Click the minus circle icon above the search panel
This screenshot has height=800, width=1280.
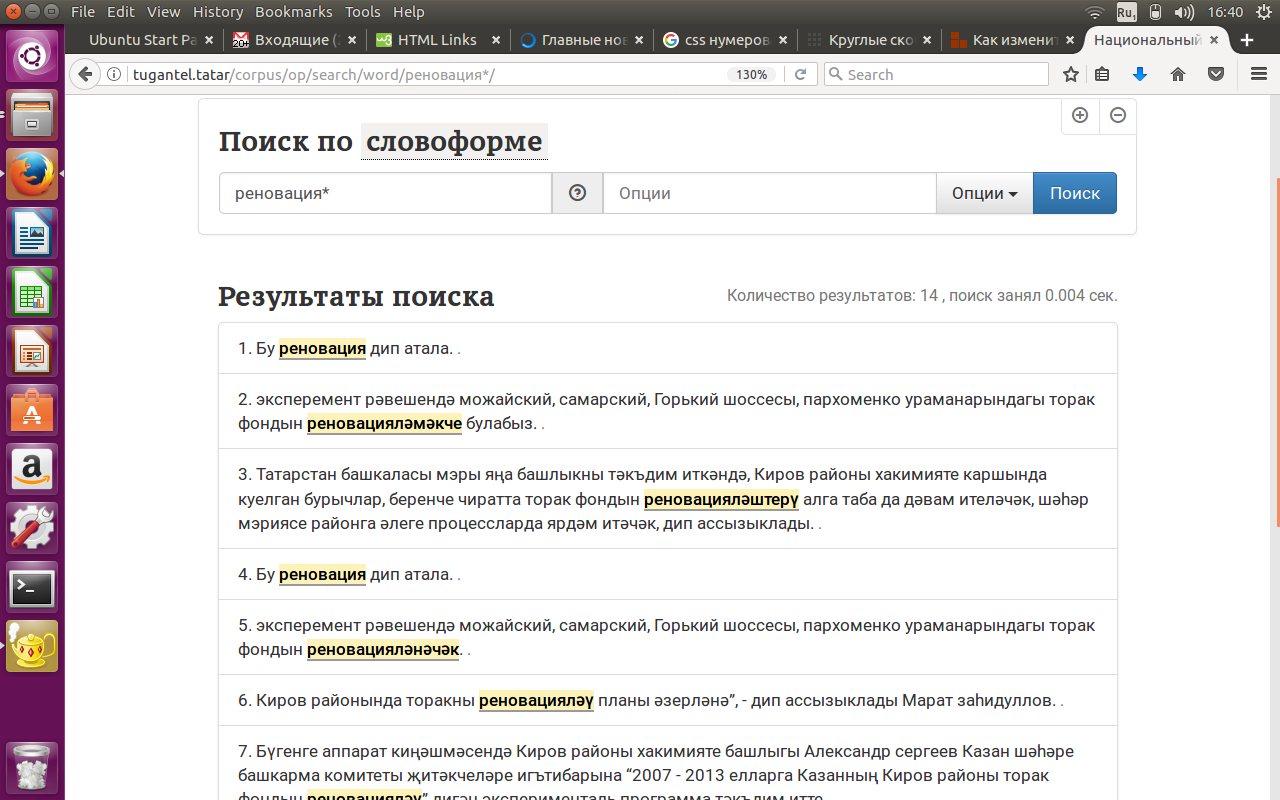(x=1117, y=115)
